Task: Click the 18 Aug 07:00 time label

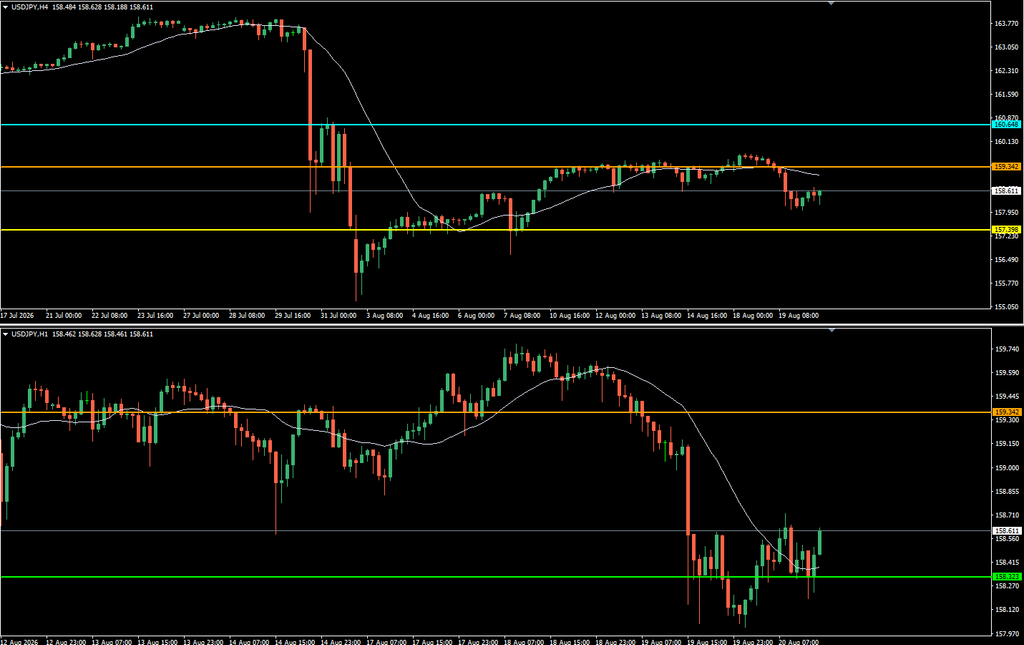Action: (526, 642)
